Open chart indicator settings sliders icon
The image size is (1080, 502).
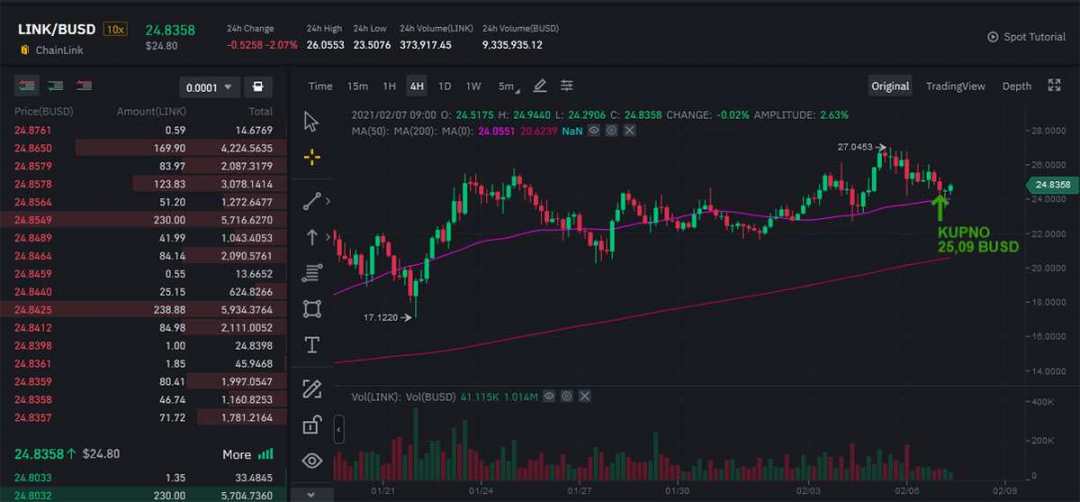(x=567, y=86)
